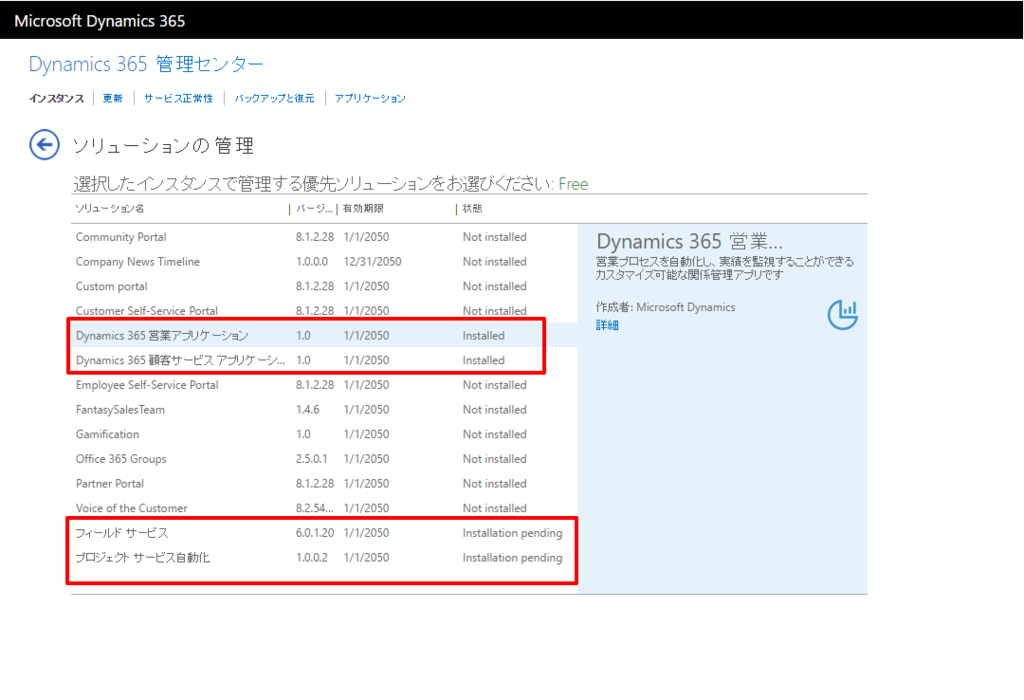
Task: Select Office 365 Groups solution
Action: (324, 459)
